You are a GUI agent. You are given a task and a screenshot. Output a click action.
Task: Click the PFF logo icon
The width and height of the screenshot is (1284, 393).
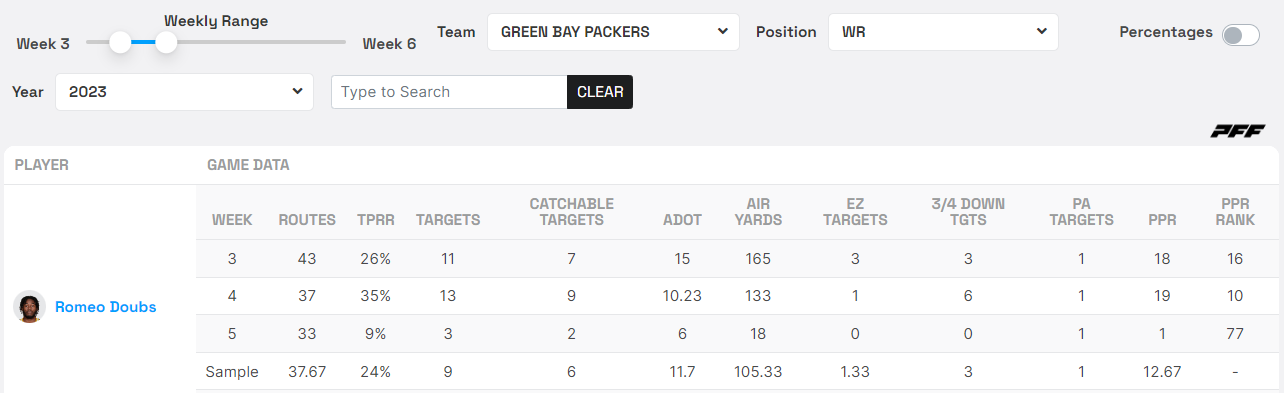pyautogui.click(x=1238, y=132)
